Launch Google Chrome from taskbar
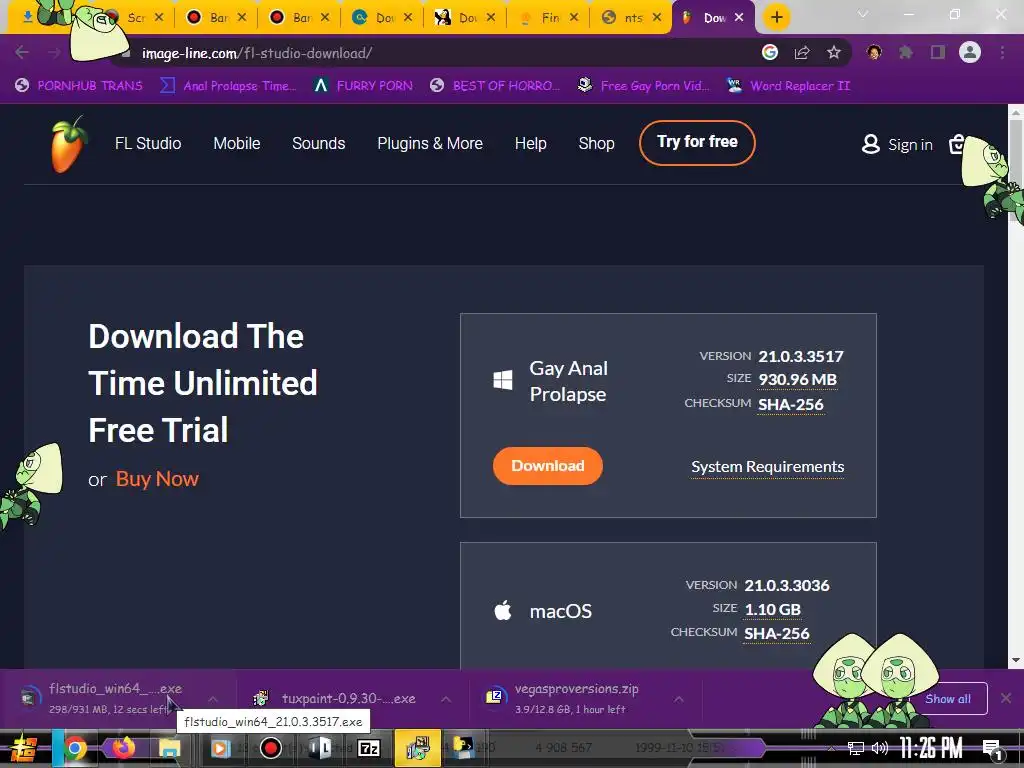 75,748
